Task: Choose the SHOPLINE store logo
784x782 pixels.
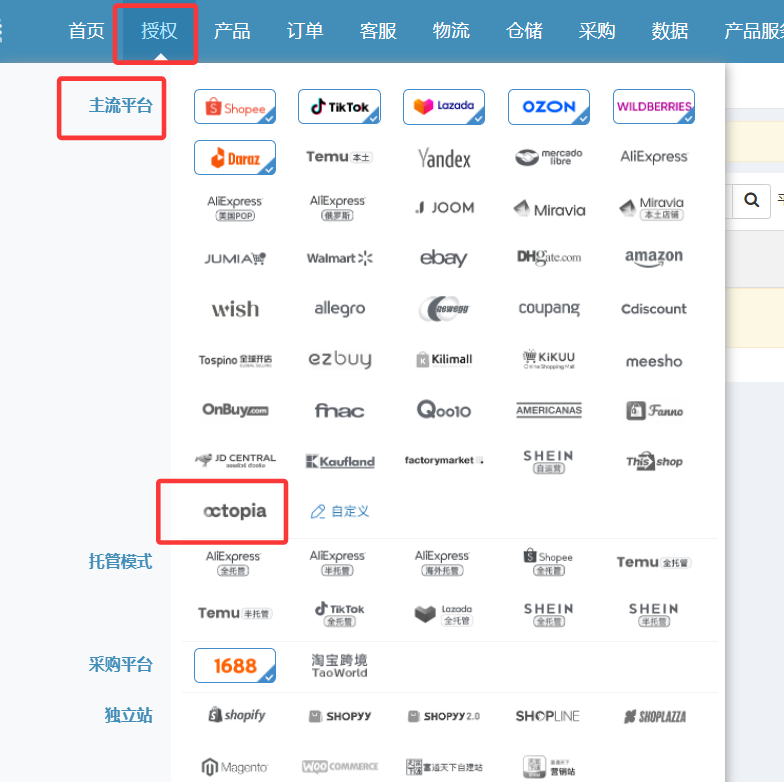Action: point(548,716)
